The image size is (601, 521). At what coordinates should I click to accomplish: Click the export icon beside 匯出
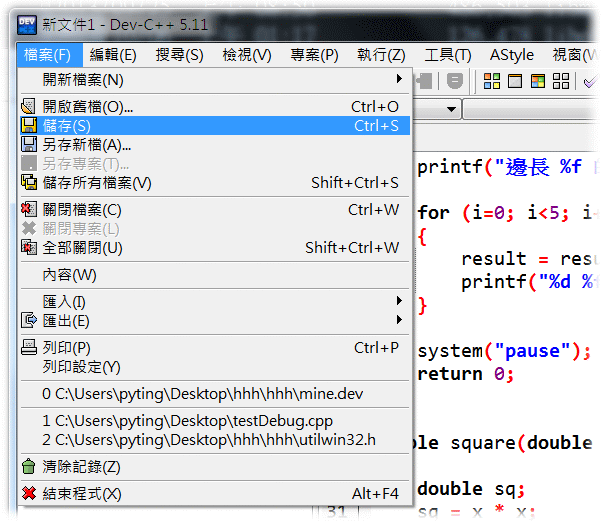29,320
